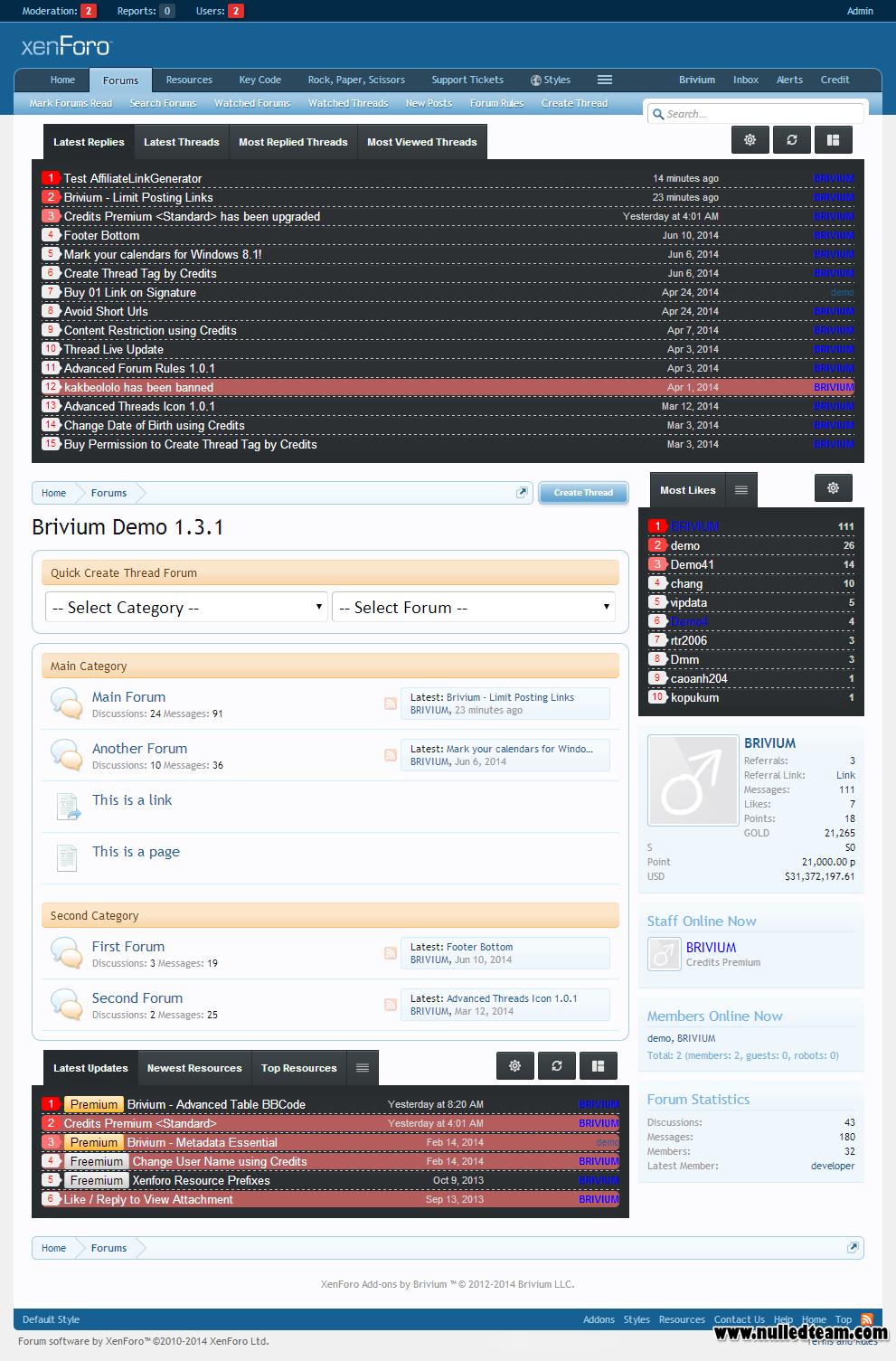Open RSS feed for First Forum
This screenshot has height=1361, width=896.
pyautogui.click(x=391, y=953)
